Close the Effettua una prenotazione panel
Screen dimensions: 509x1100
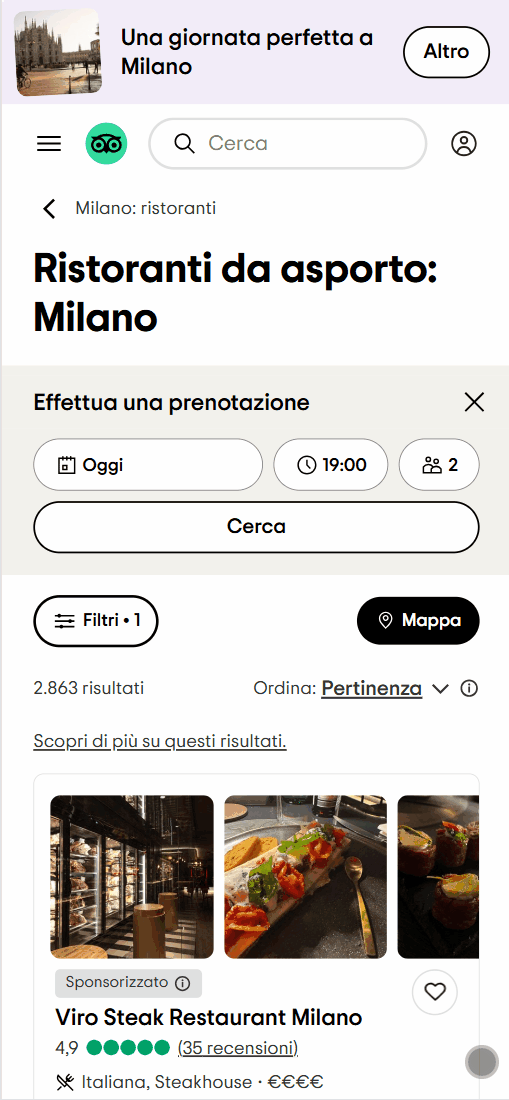pos(475,403)
